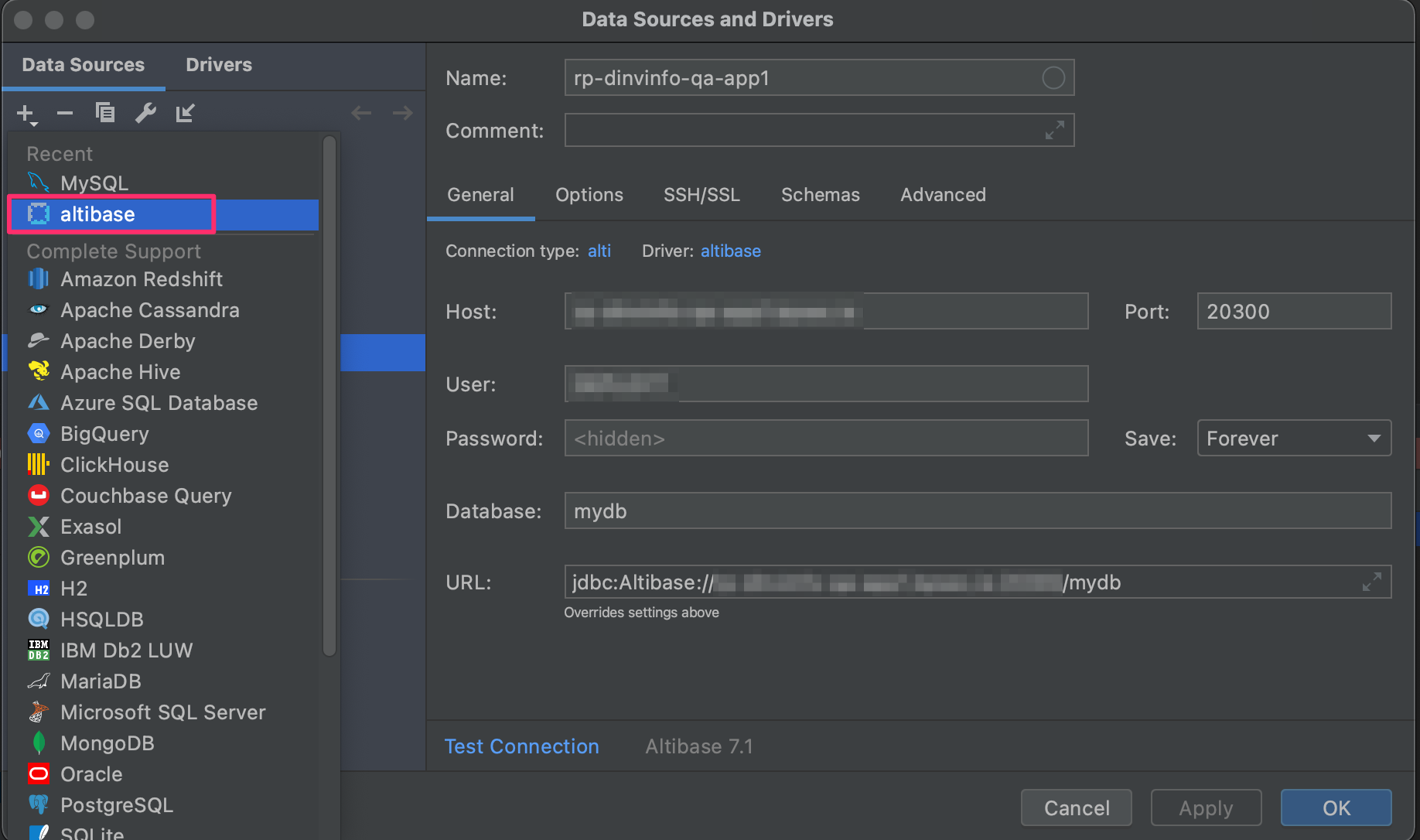Edit the Database field mydb
The height and width of the screenshot is (840, 1420).
(x=978, y=510)
